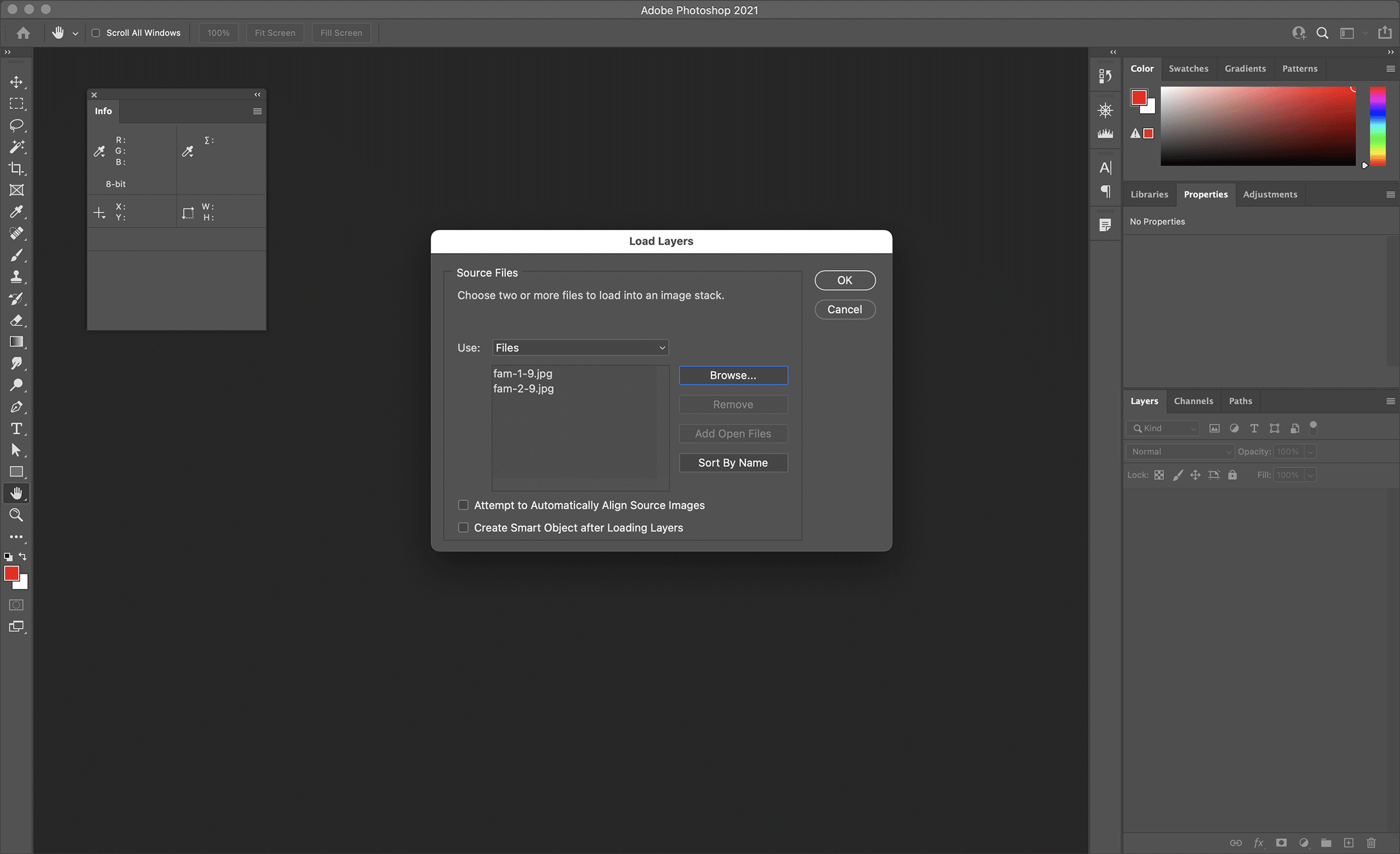Select the Horizontal Type tool
Image resolution: width=1400 pixels, height=854 pixels.
coord(16,429)
